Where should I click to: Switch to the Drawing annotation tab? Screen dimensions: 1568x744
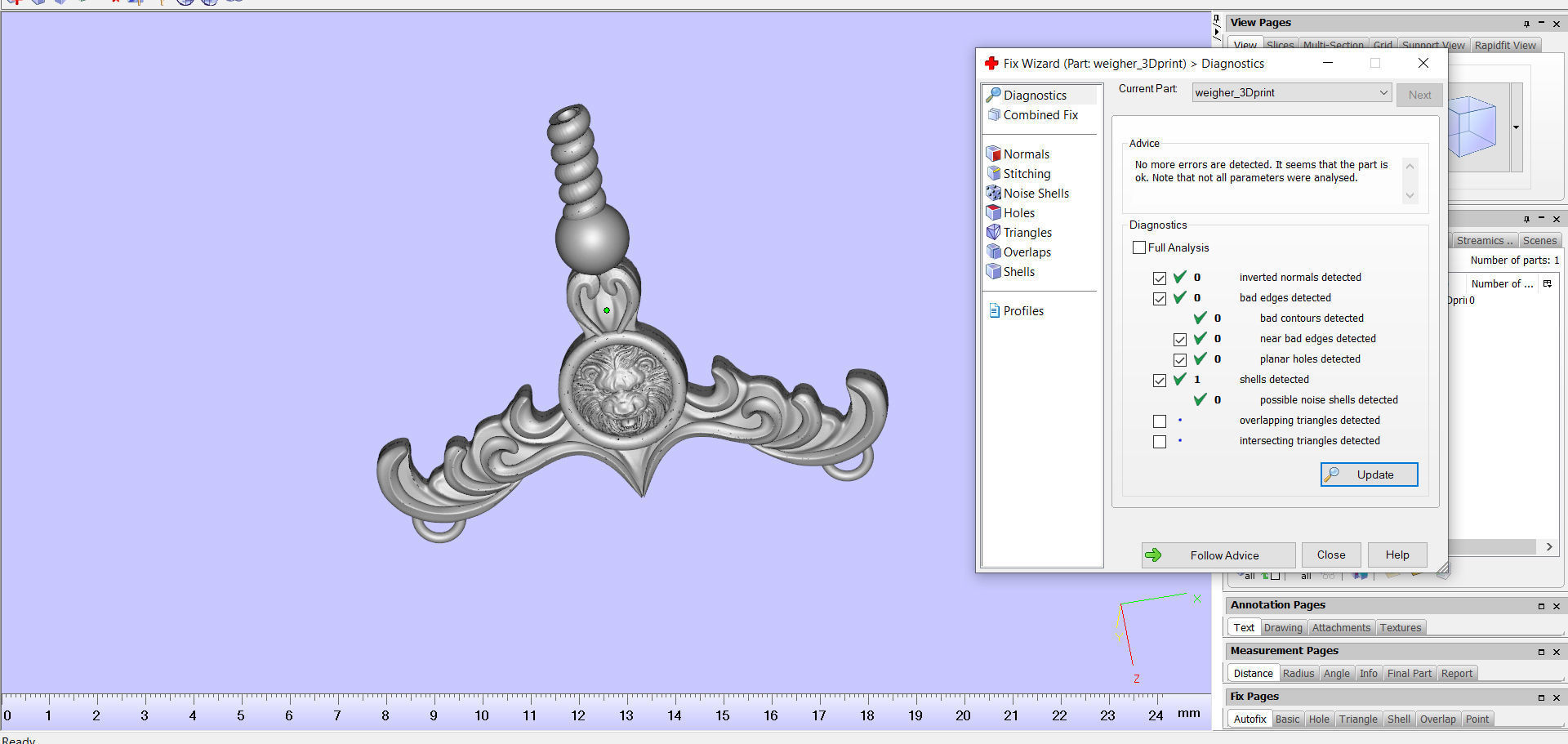pyautogui.click(x=1283, y=627)
